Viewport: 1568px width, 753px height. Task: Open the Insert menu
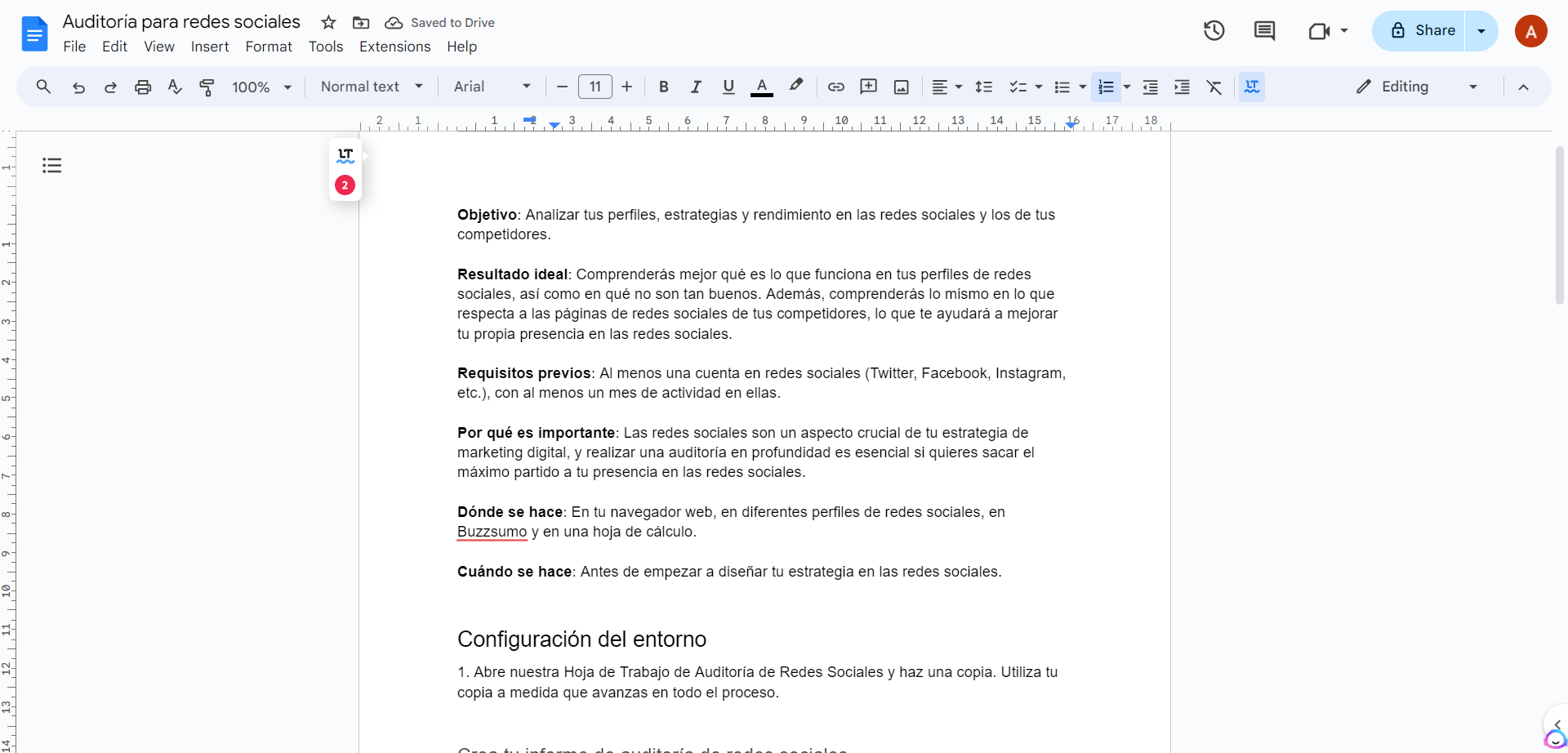coord(210,47)
